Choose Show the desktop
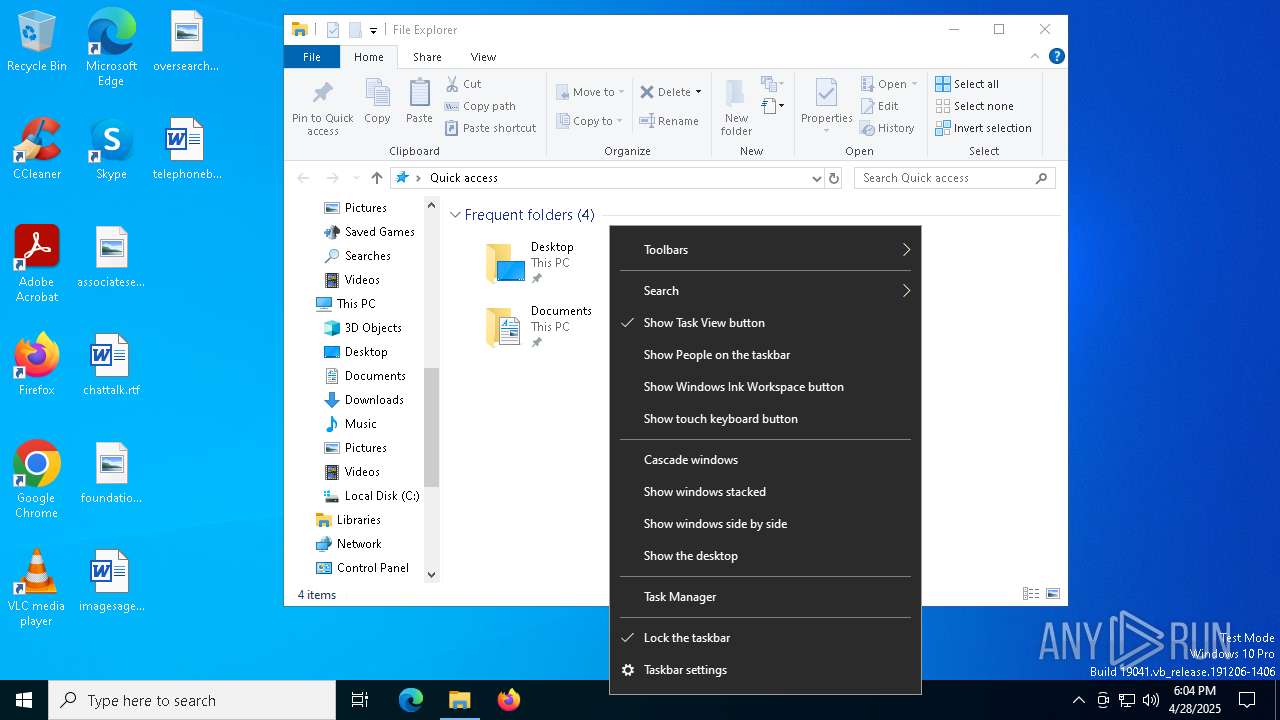1280x720 pixels. tap(765, 556)
